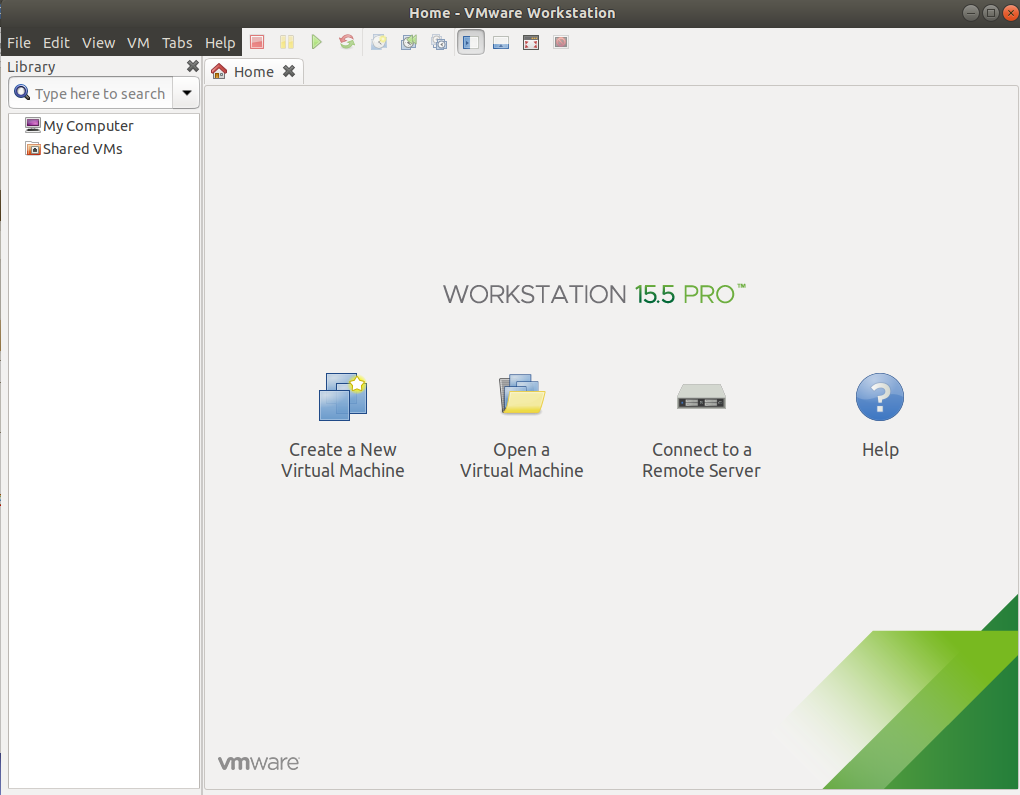Select My Computer in the library tree
Screen dimensions: 1020x795
point(79,126)
